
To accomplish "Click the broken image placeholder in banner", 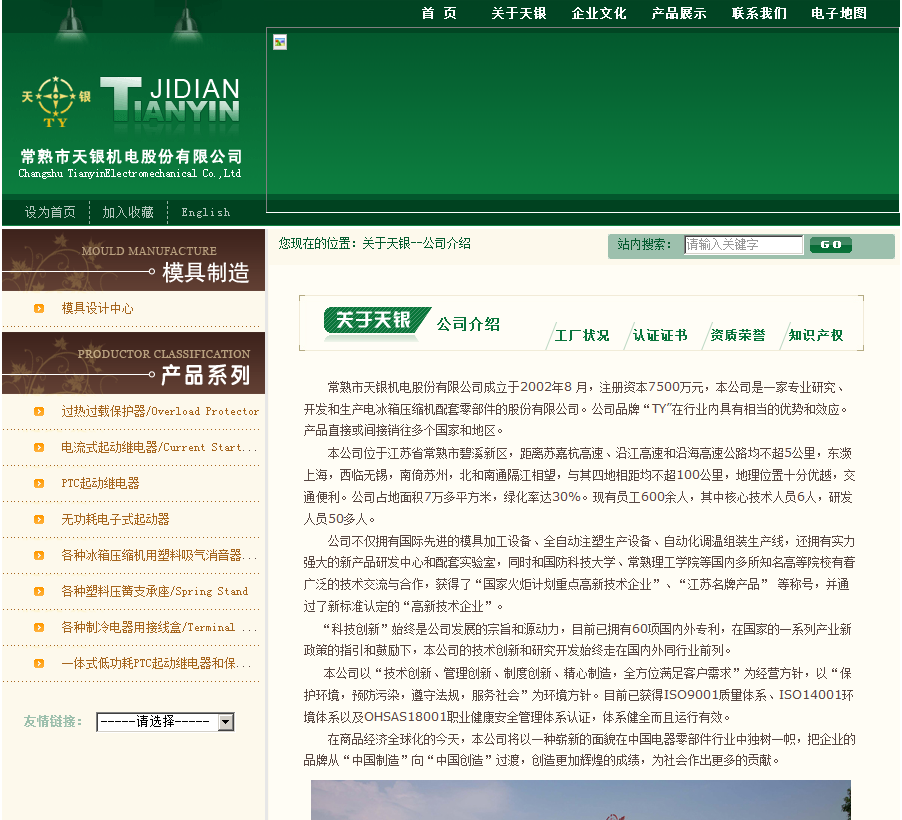I will tap(280, 42).
